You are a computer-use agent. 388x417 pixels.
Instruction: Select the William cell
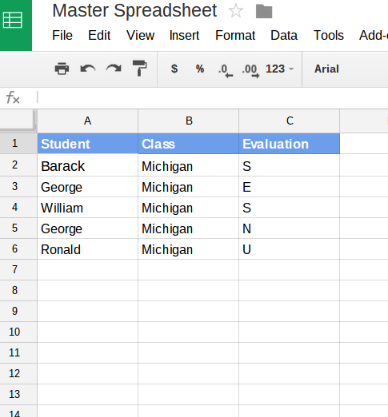coord(88,208)
